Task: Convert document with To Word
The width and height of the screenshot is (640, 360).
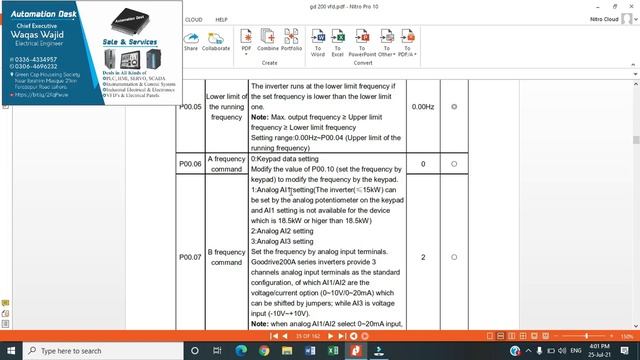Action: tap(318, 42)
